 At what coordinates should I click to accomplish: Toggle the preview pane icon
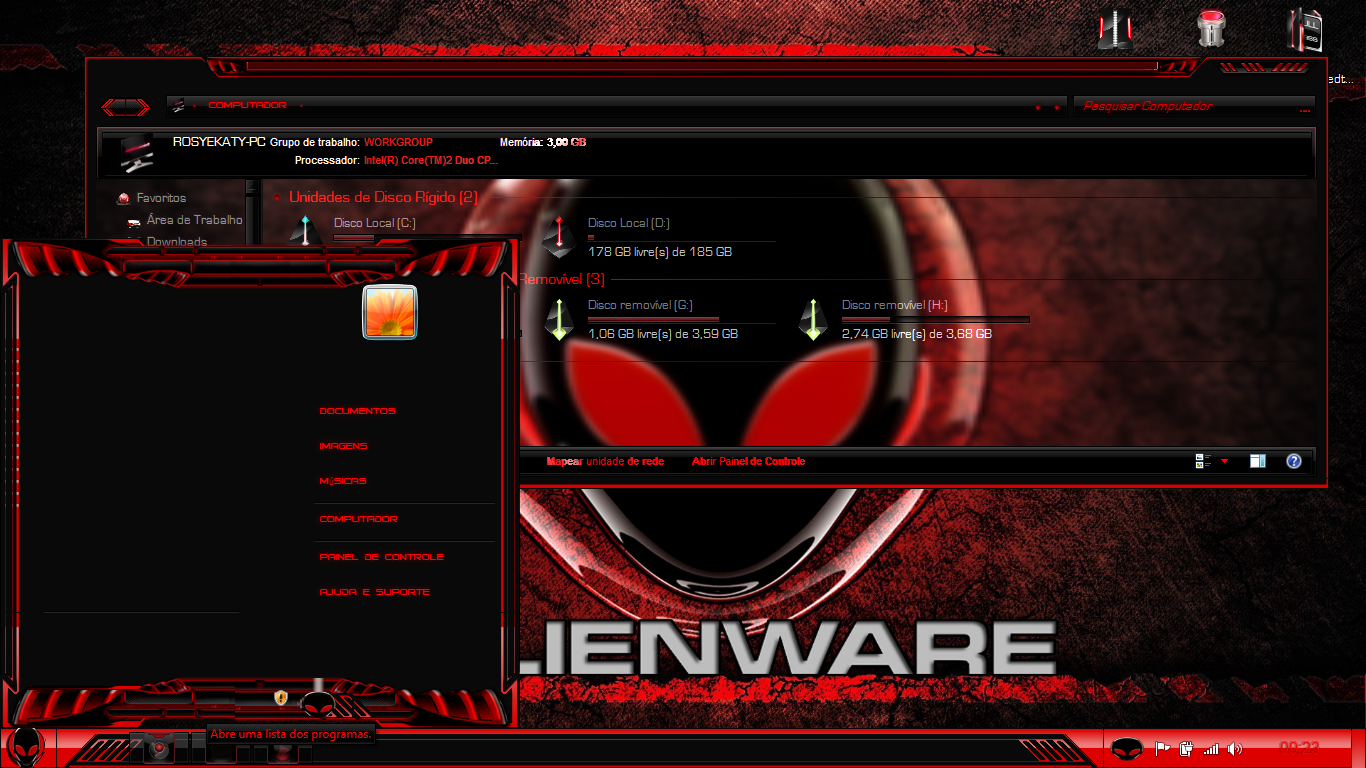coord(1257,461)
